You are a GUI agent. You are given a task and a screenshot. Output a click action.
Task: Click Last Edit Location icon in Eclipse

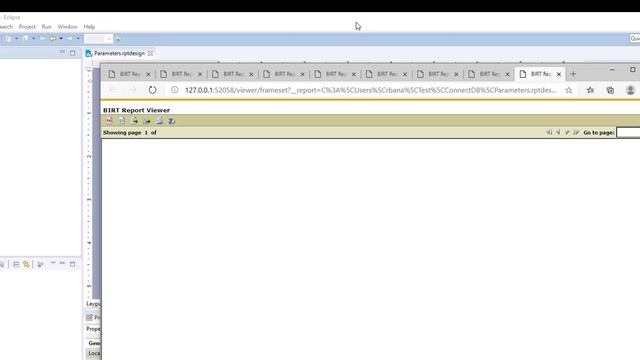click(x=42, y=38)
